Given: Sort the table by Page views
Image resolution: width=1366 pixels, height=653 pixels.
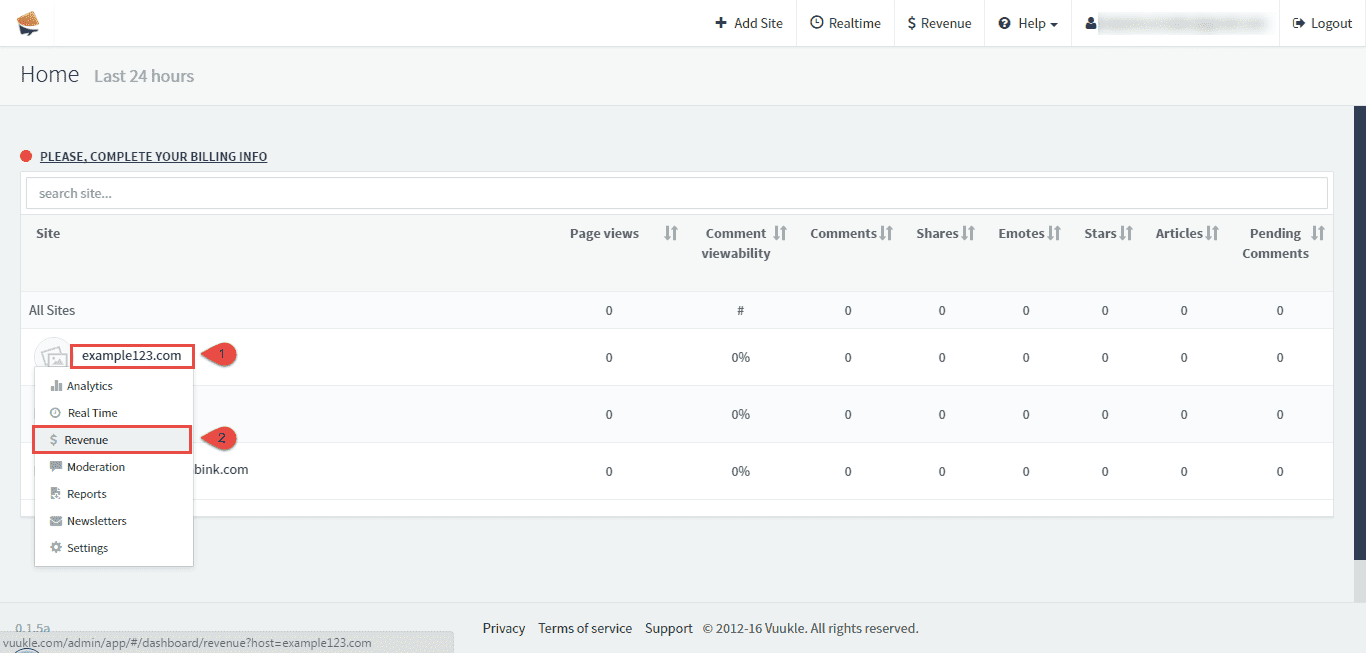Looking at the screenshot, I should (x=671, y=233).
